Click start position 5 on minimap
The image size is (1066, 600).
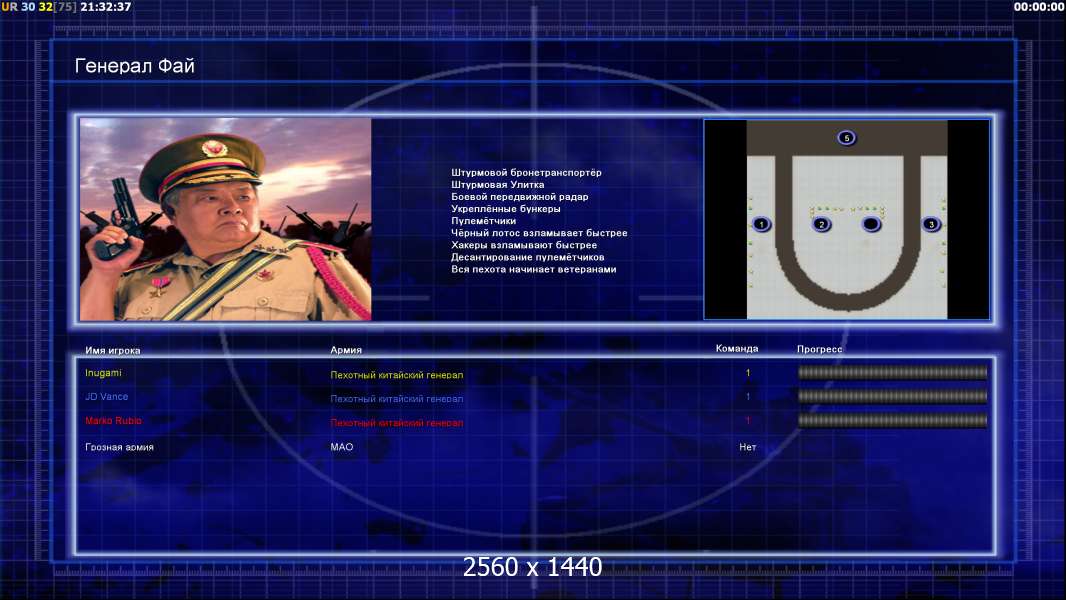(846, 138)
